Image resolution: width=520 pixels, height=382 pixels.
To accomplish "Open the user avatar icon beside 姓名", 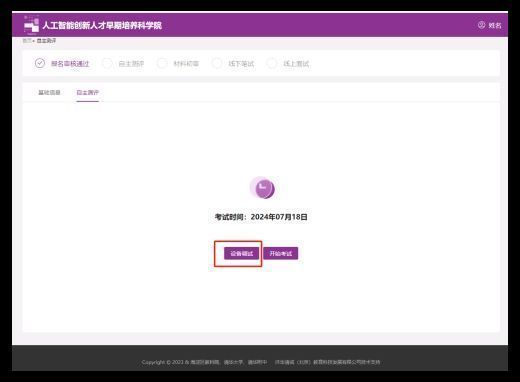I will (x=481, y=25).
